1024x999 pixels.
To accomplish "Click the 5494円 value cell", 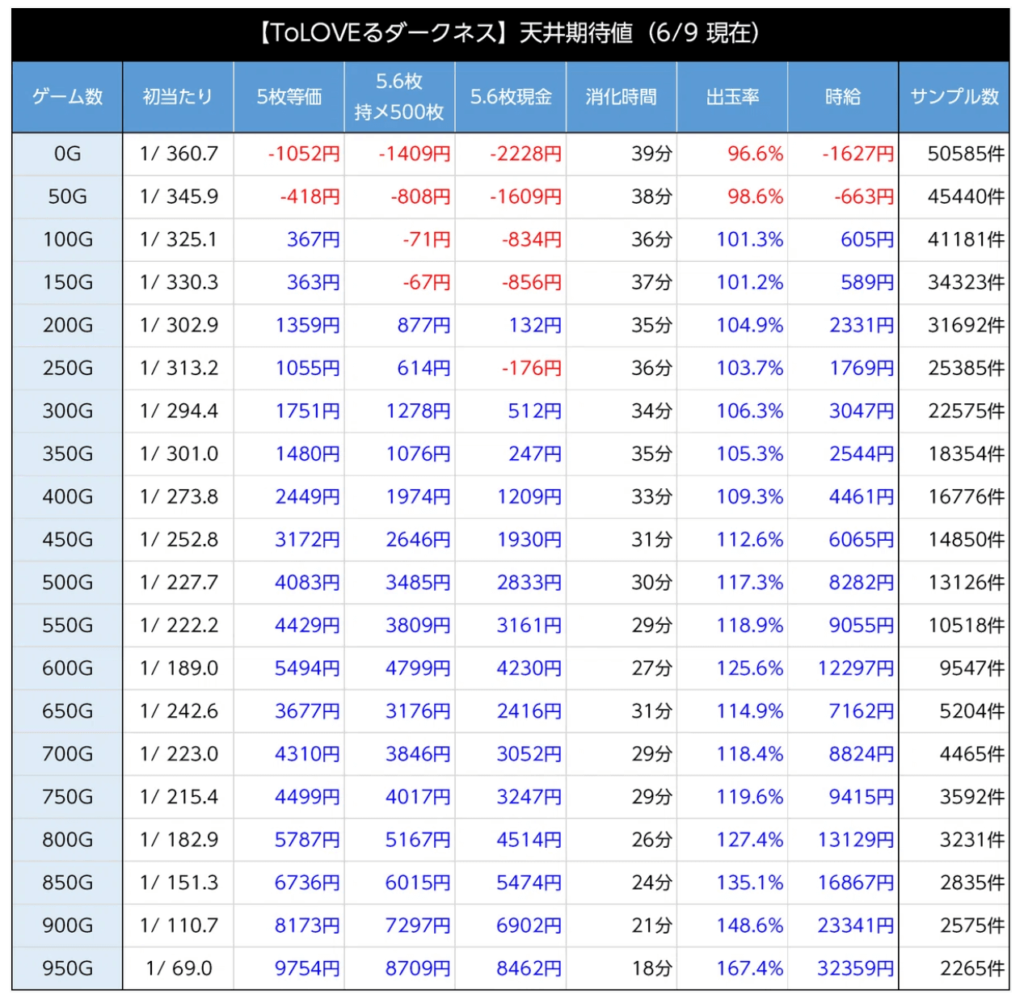I will point(289,668).
